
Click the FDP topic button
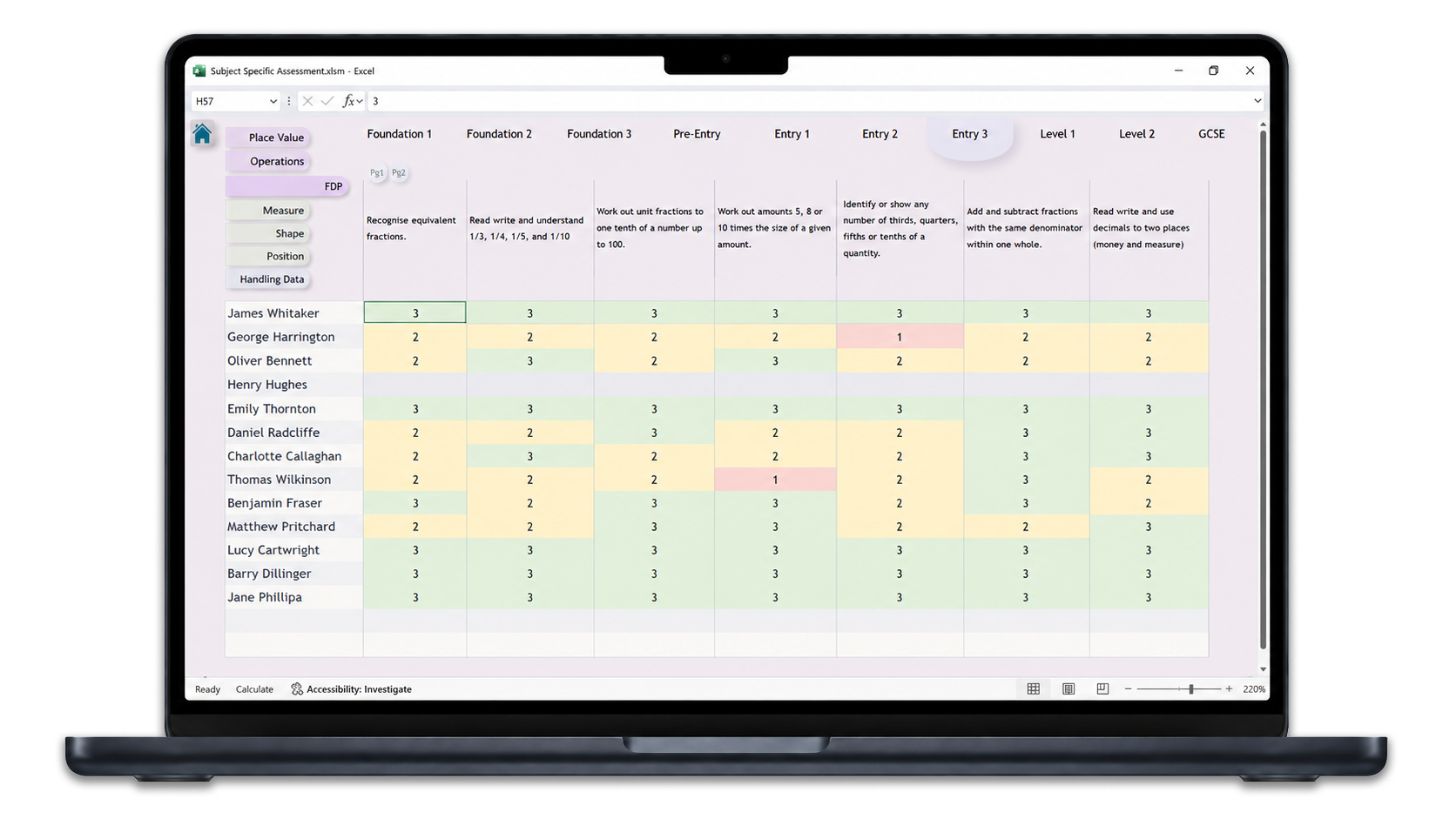coord(287,186)
